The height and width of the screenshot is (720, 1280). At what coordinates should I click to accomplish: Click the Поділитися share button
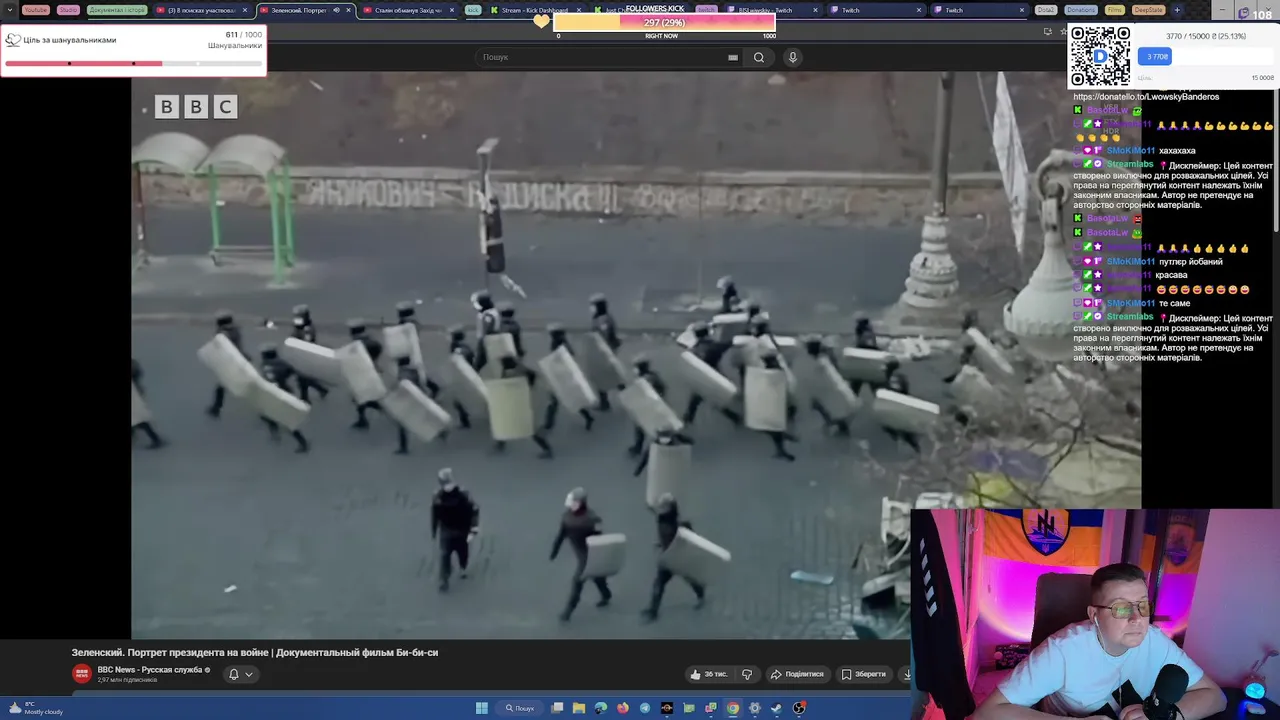[x=797, y=674]
